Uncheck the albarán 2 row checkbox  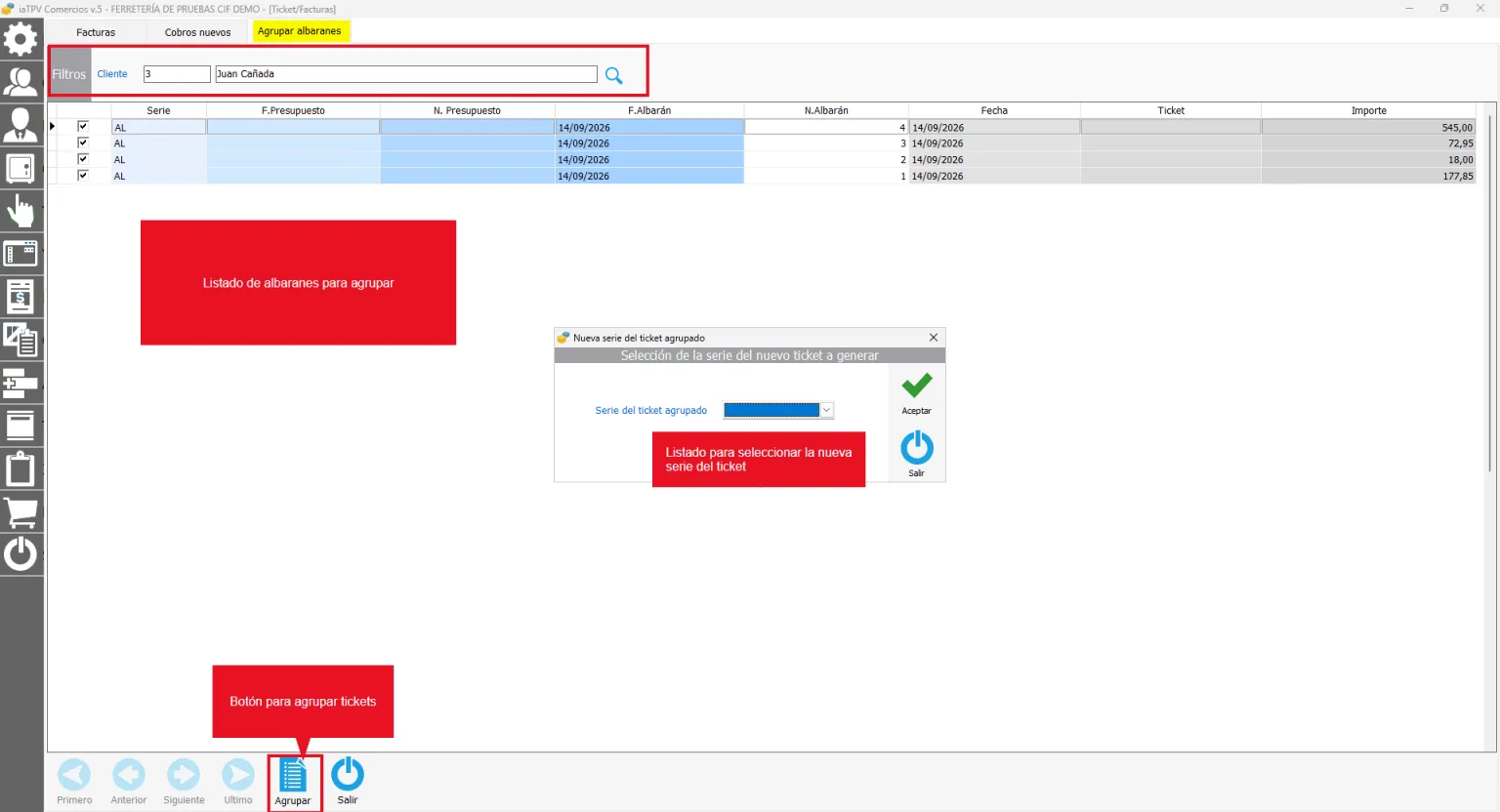tap(83, 159)
